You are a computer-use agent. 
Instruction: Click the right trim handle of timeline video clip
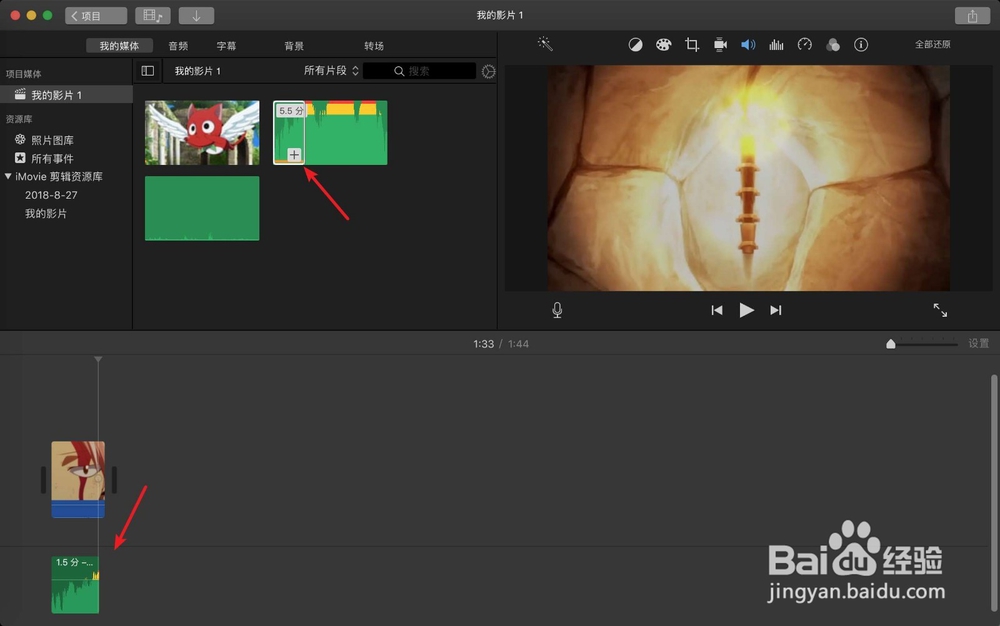tap(114, 479)
